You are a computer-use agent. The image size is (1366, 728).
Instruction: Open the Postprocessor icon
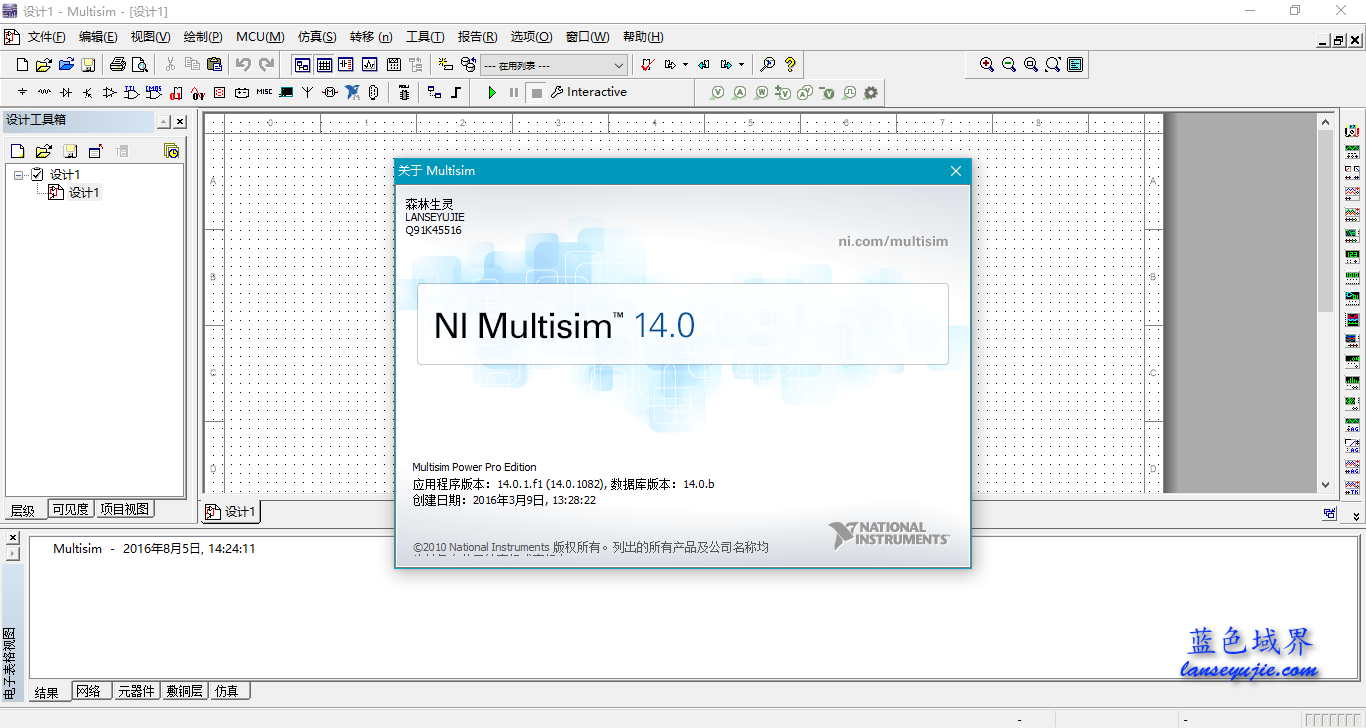click(393, 65)
